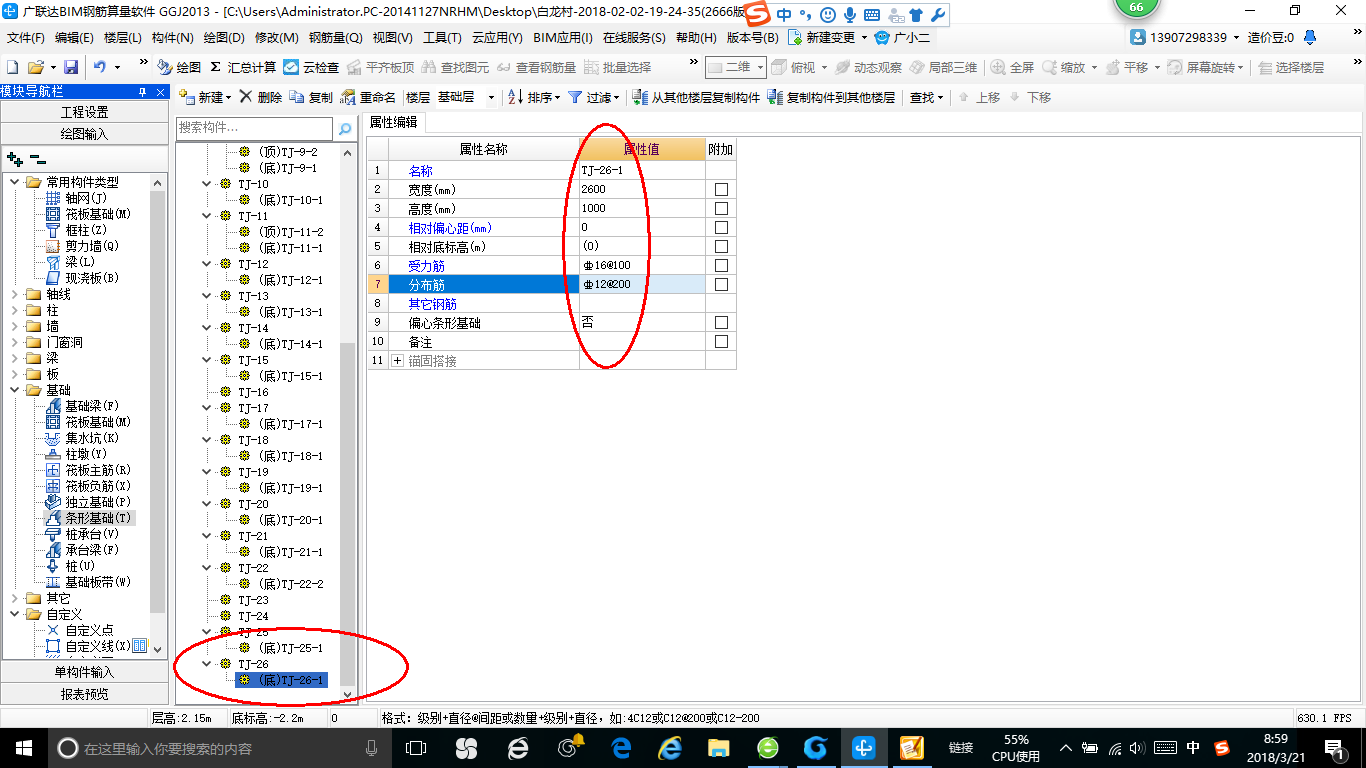
Task: Click the undo arrow icon
Action: [100, 67]
